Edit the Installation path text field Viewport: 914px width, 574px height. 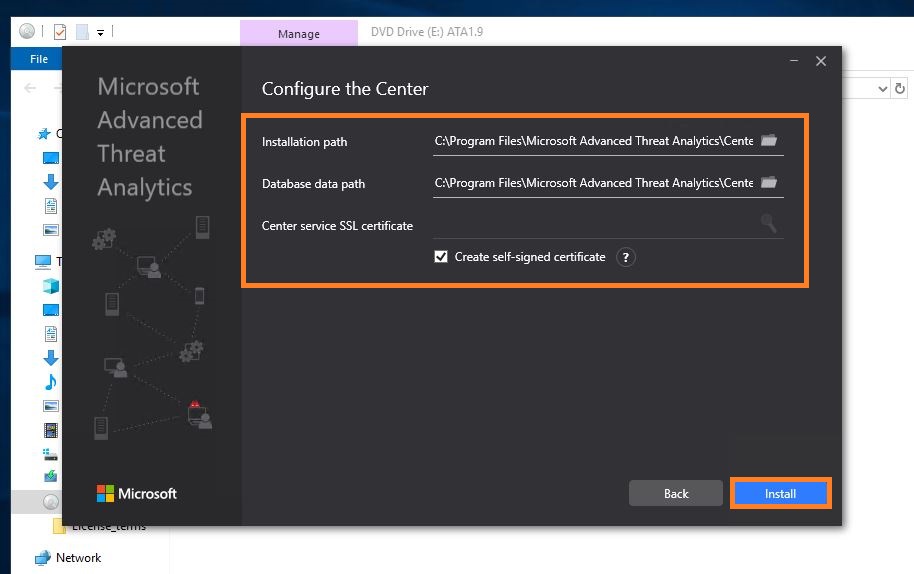pos(593,141)
